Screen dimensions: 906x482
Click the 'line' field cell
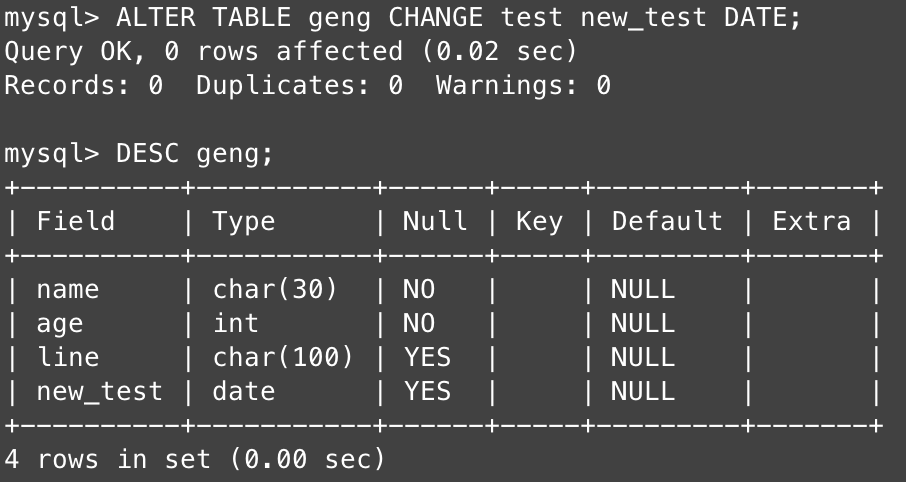68,357
